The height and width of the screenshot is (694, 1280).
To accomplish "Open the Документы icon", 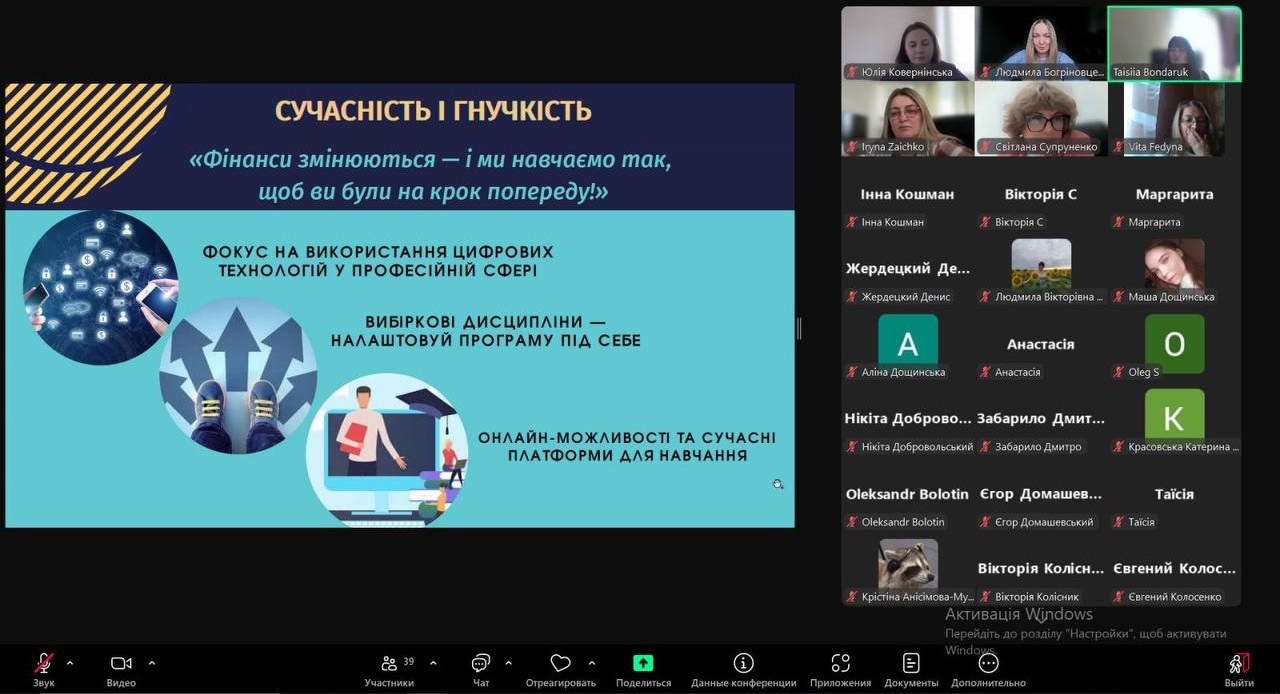I will pyautogui.click(x=911, y=664).
